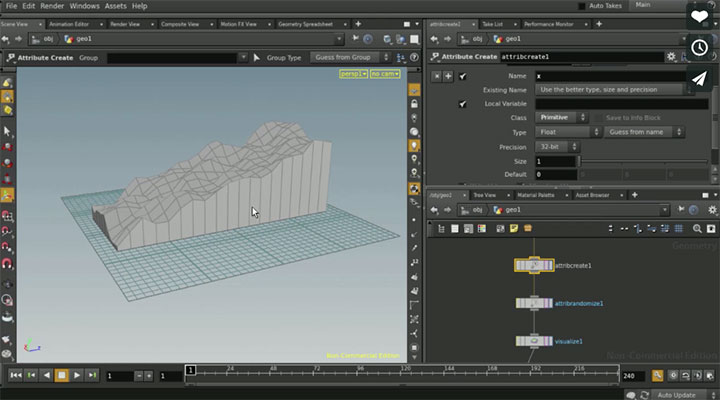
Task: Add a new pane tab in viewport pane
Action: coord(358,24)
